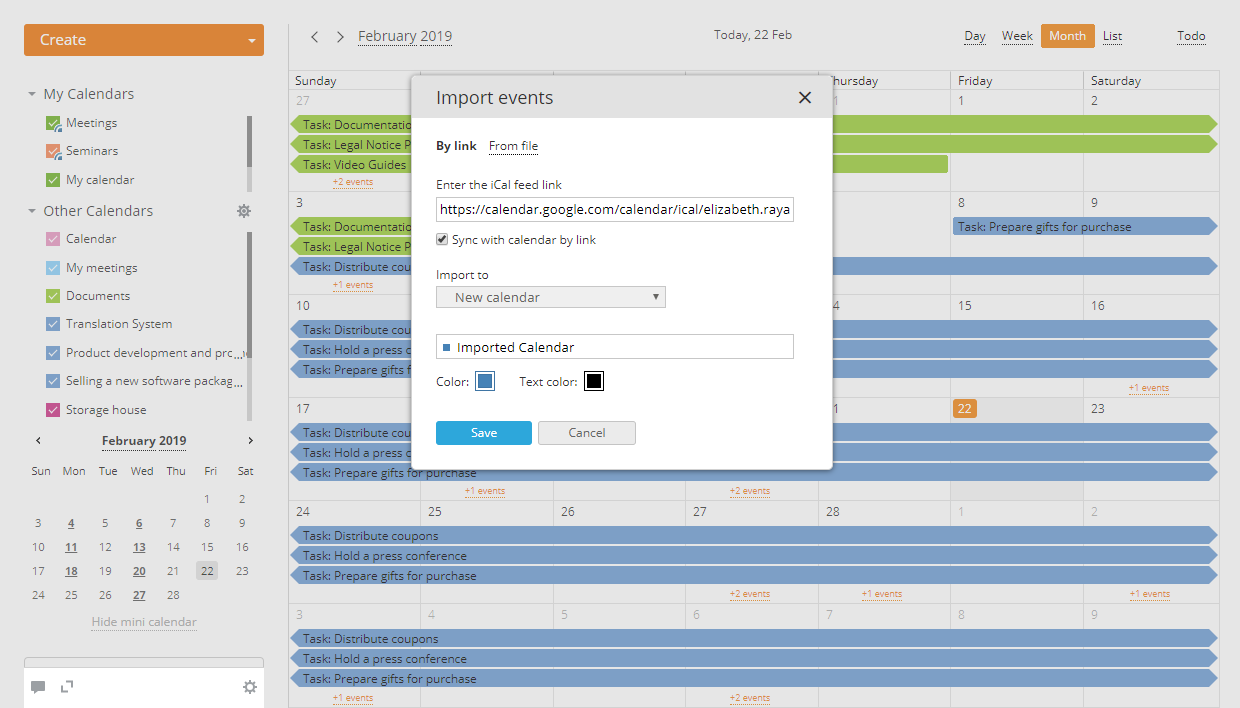
Task: Collapse the Other Calendars section
Action: click(x=31, y=210)
